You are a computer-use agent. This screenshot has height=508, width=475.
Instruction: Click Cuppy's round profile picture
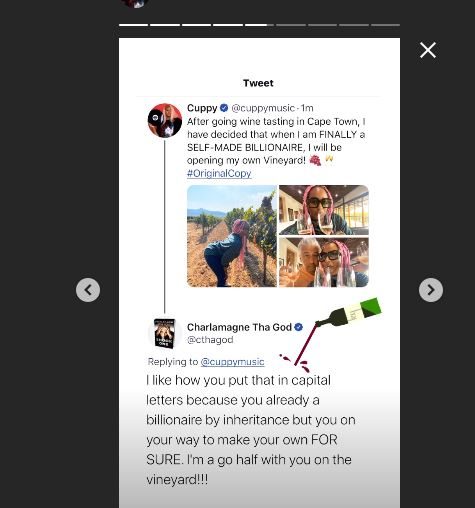pyautogui.click(x=165, y=120)
